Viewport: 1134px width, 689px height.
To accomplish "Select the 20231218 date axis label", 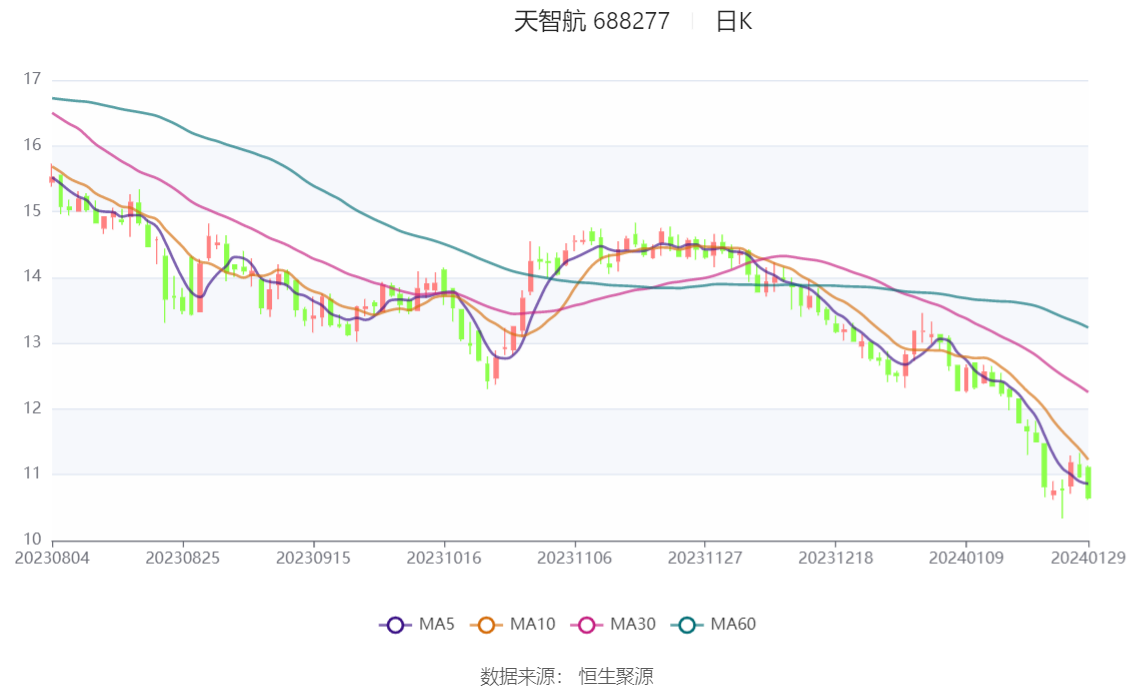I will click(x=835, y=558).
